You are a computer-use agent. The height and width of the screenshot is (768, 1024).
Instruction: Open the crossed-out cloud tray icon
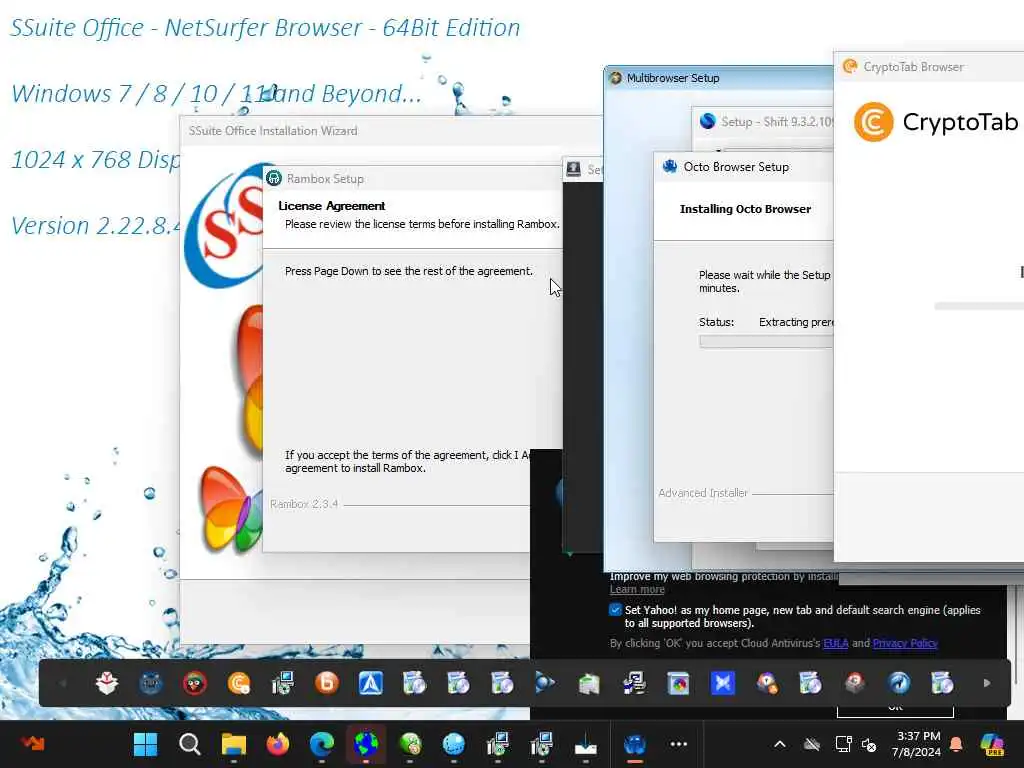click(812, 744)
